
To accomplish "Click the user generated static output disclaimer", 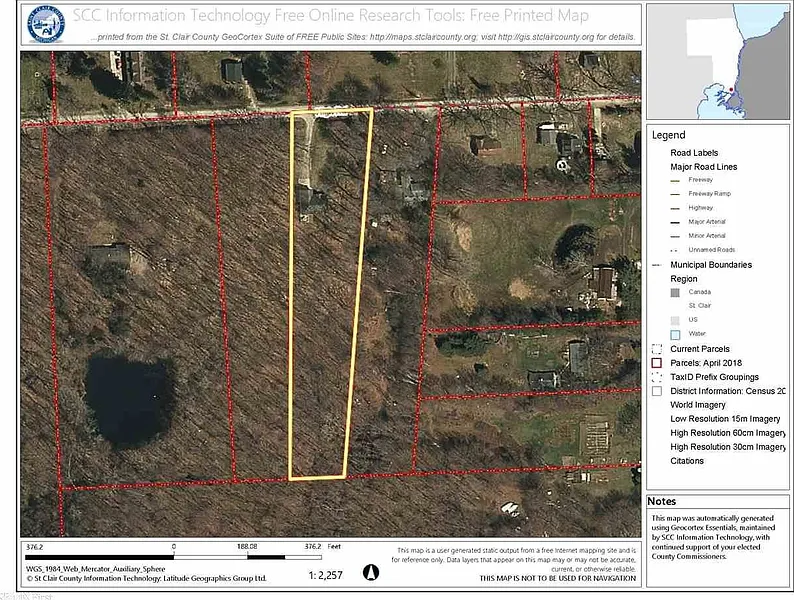I will click(513, 559).
